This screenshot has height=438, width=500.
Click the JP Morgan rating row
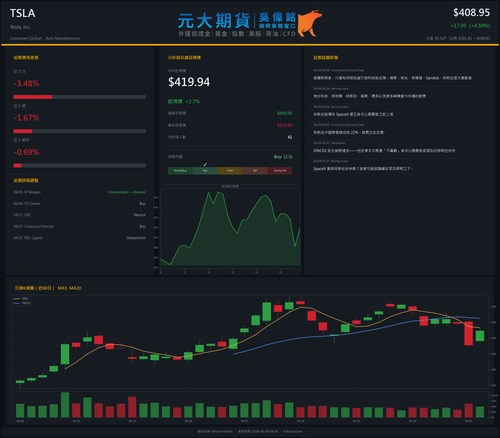pos(80,192)
